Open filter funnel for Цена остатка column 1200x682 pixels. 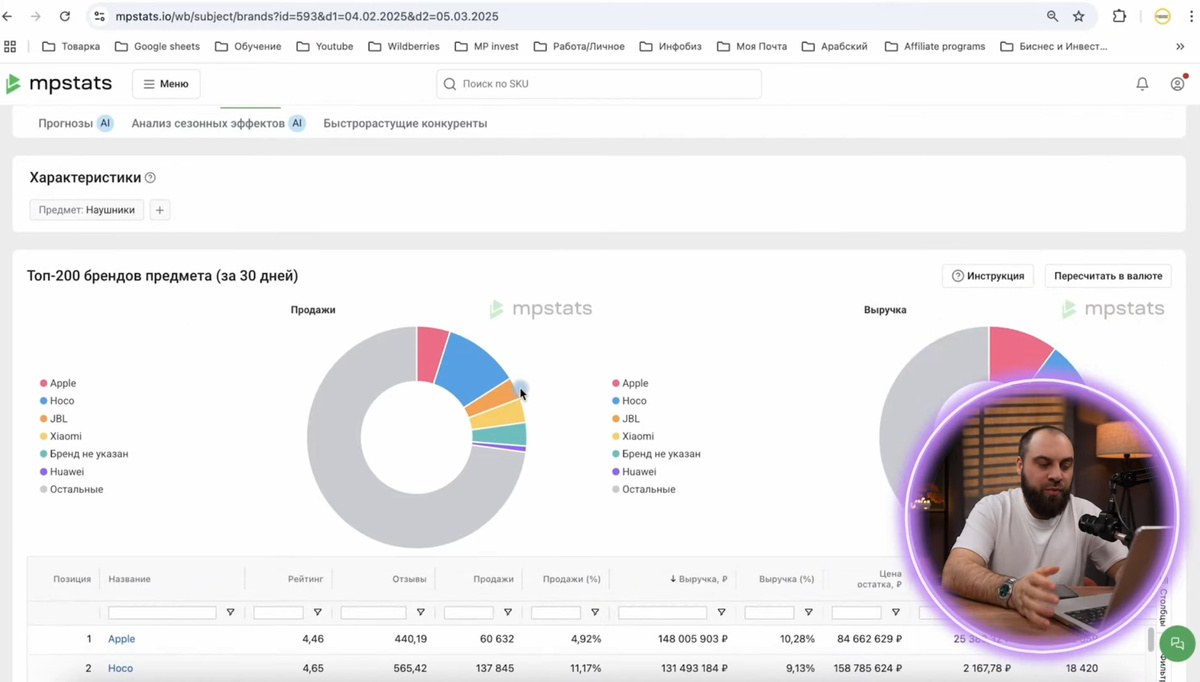(x=895, y=612)
